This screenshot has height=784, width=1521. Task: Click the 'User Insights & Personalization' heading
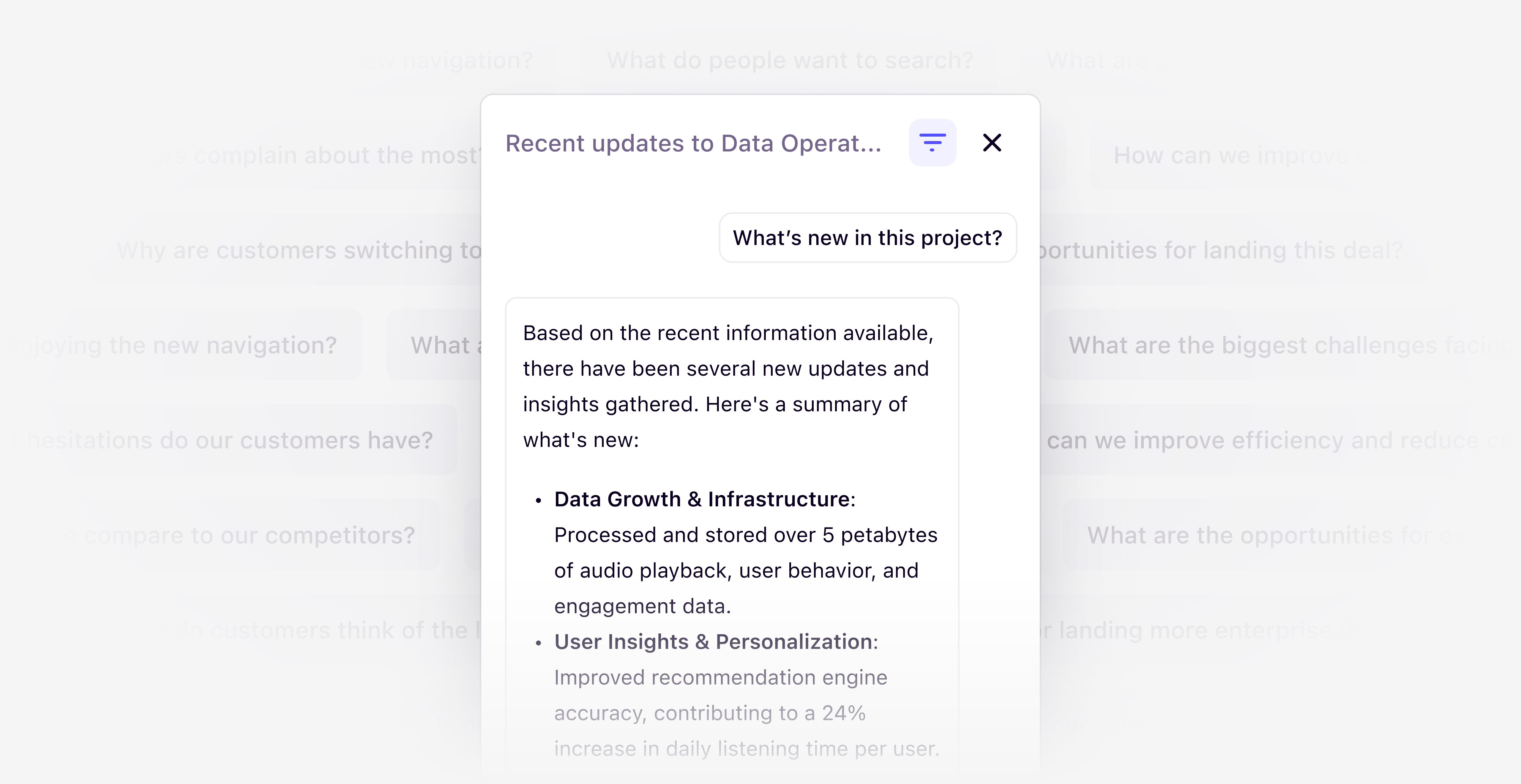pos(715,642)
